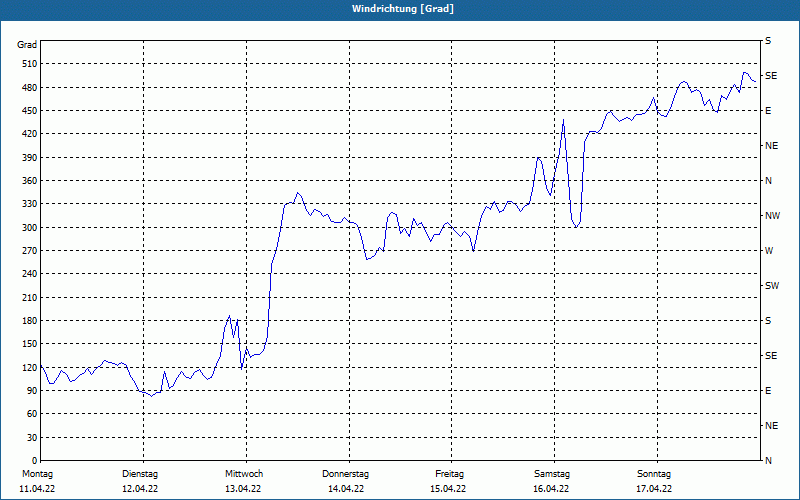Screen dimensions: 800x500
Task: Select the 240 value on the degree axis
Action: click(x=30, y=273)
